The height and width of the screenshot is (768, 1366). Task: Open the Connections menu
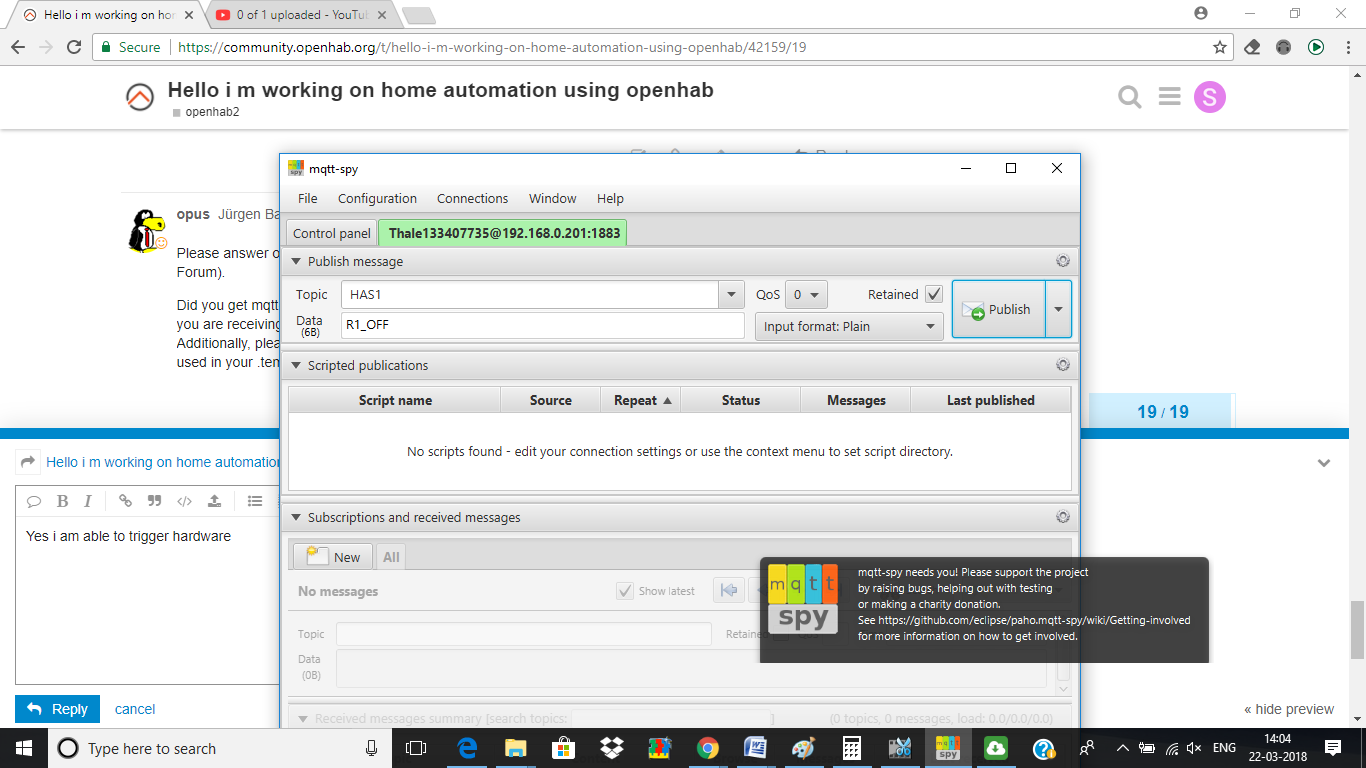(x=472, y=198)
